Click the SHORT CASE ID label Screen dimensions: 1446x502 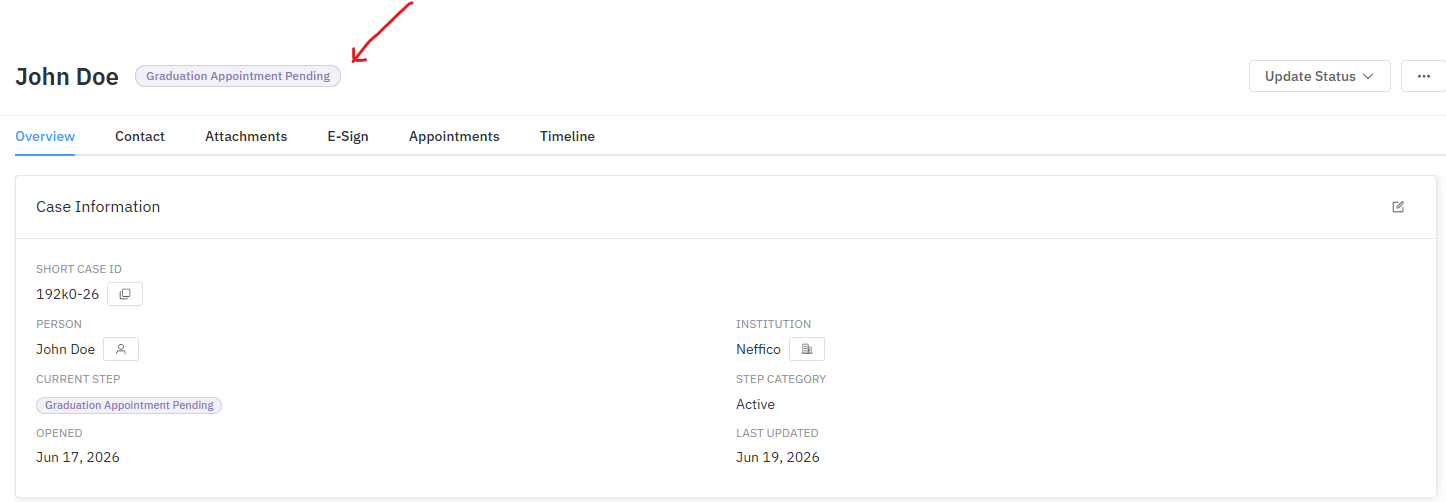[79, 269]
